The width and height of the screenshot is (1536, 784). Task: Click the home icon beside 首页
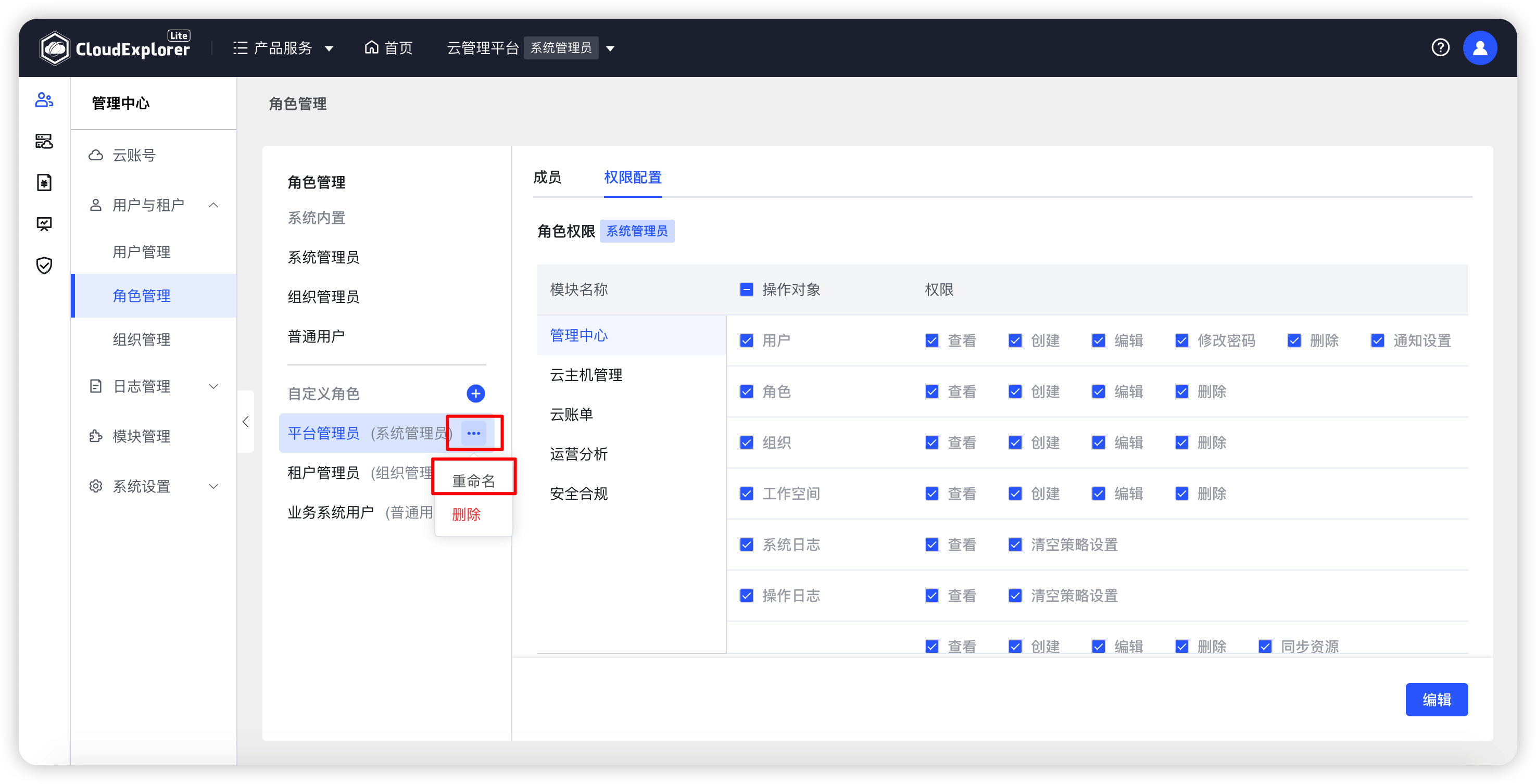(371, 47)
